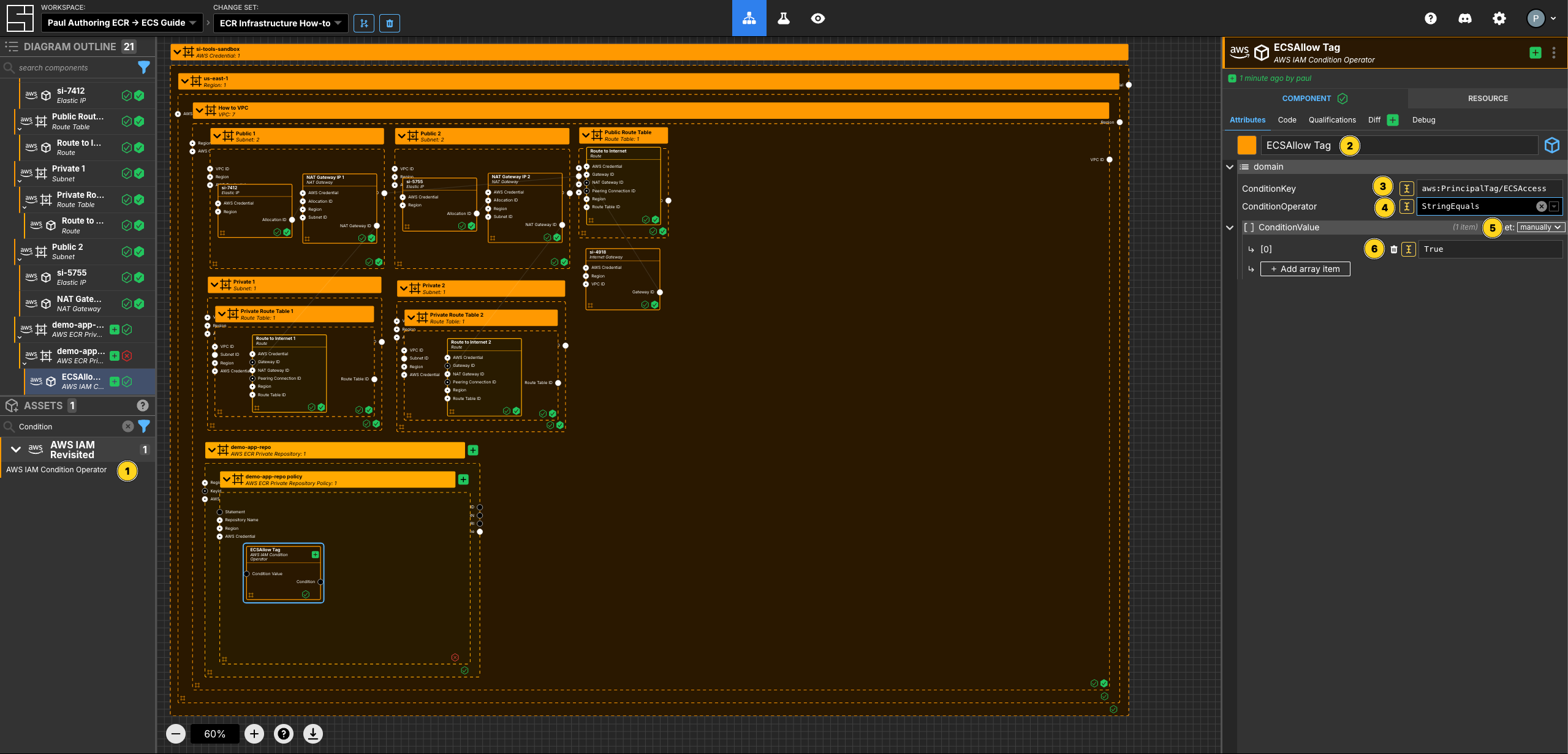
Task: Edit the component name field ECSAllow Tag
Action: pos(1399,145)
